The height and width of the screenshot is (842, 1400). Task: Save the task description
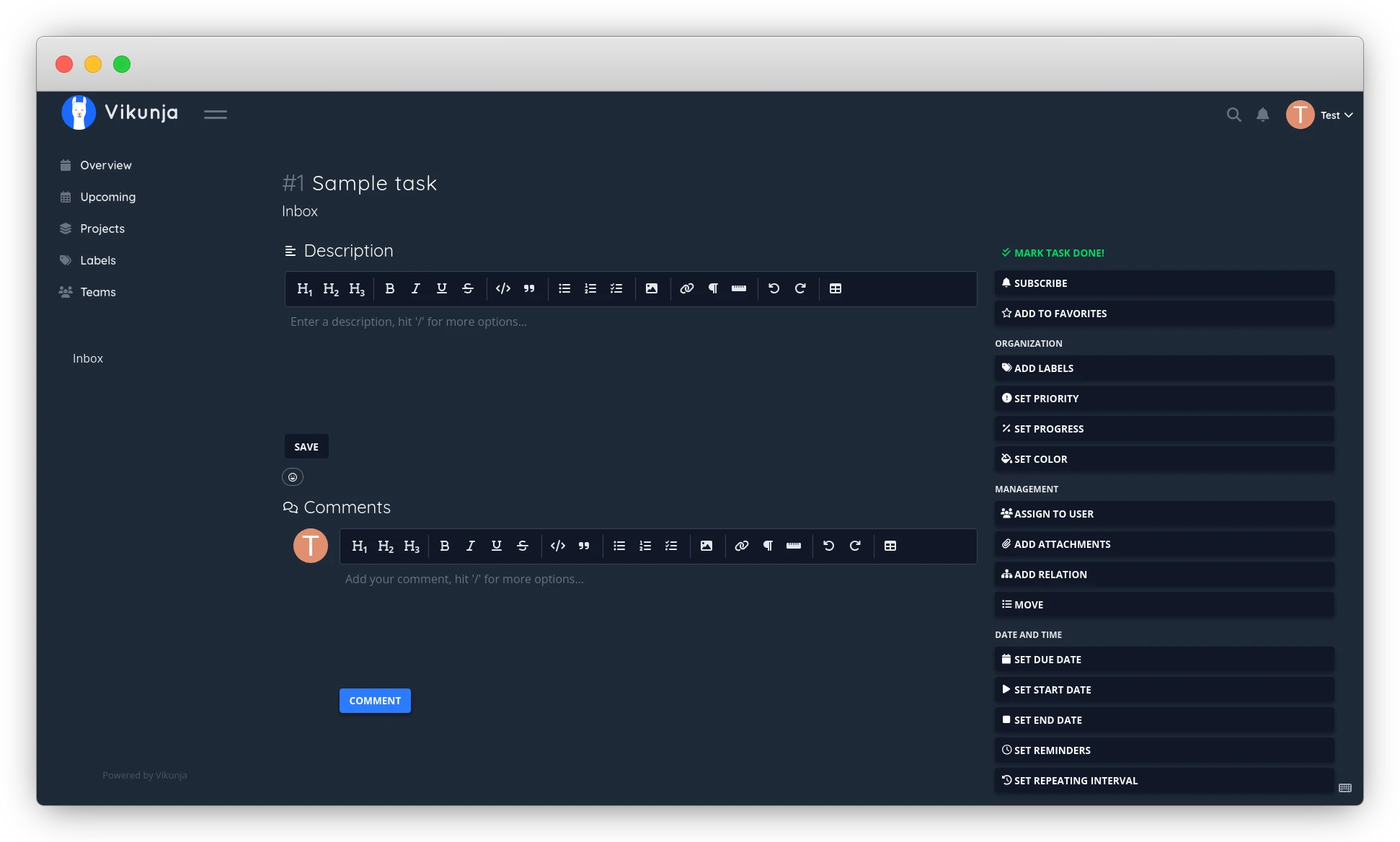(306, 447)
